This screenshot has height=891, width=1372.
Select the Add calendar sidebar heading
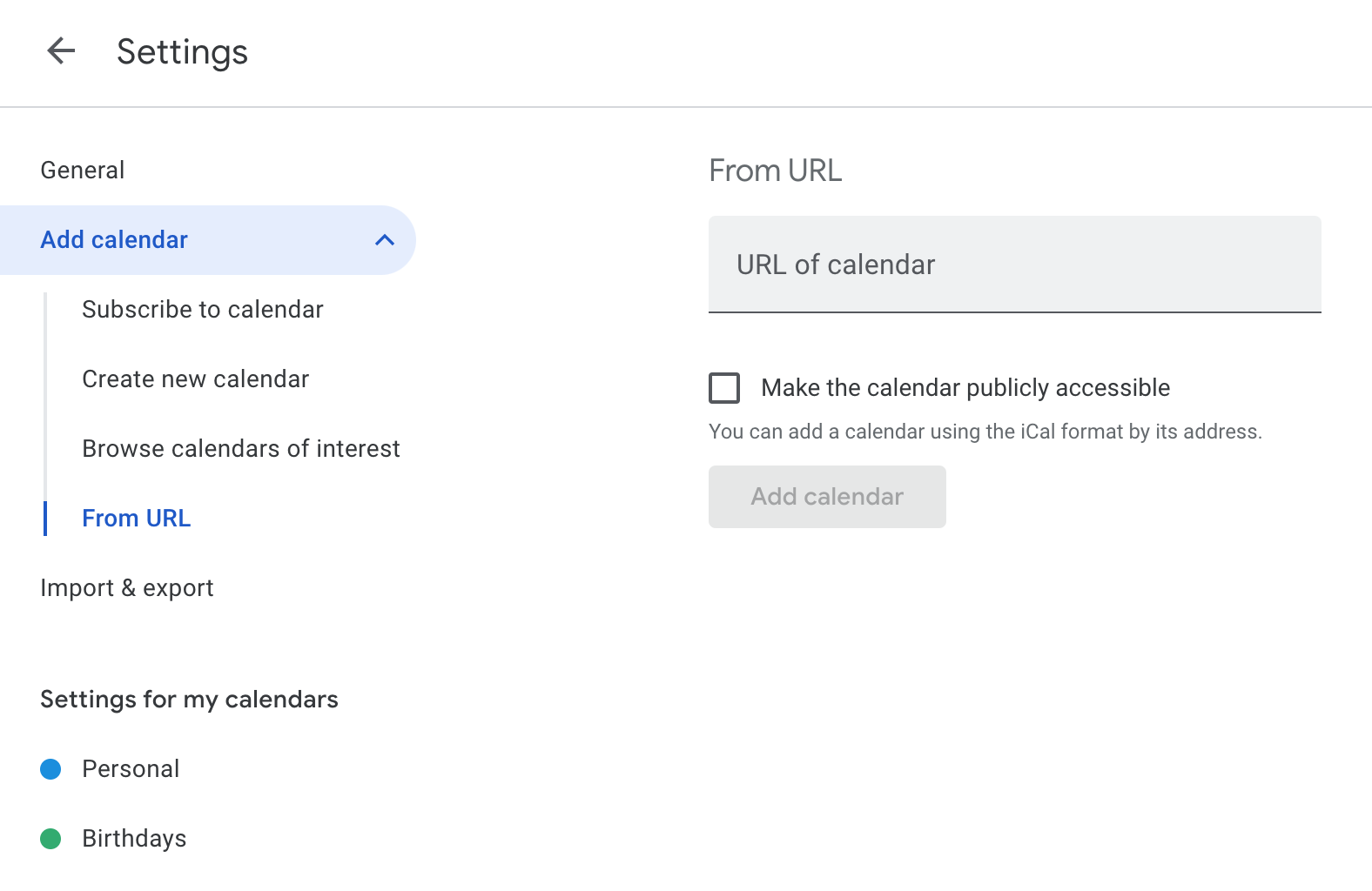pyautogui.click(x=114, y=240)
